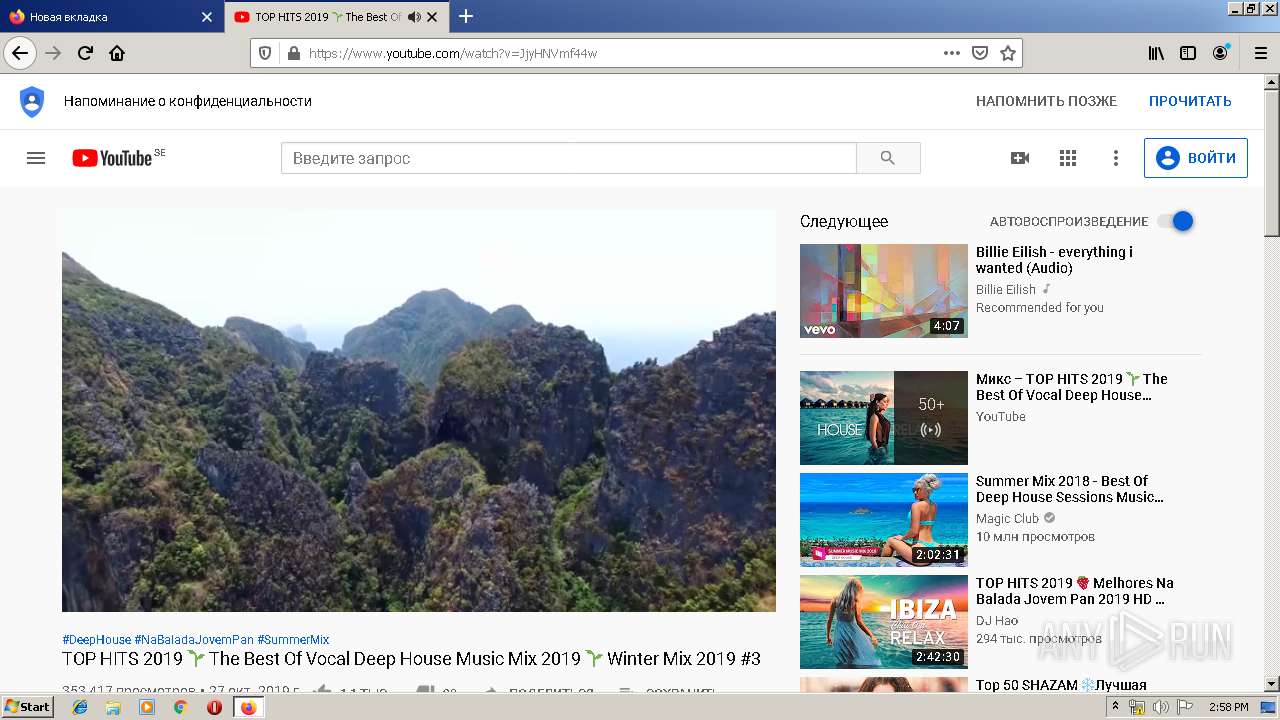
Task: Open the Windows Start button
Action: click(x=28, y=707)
